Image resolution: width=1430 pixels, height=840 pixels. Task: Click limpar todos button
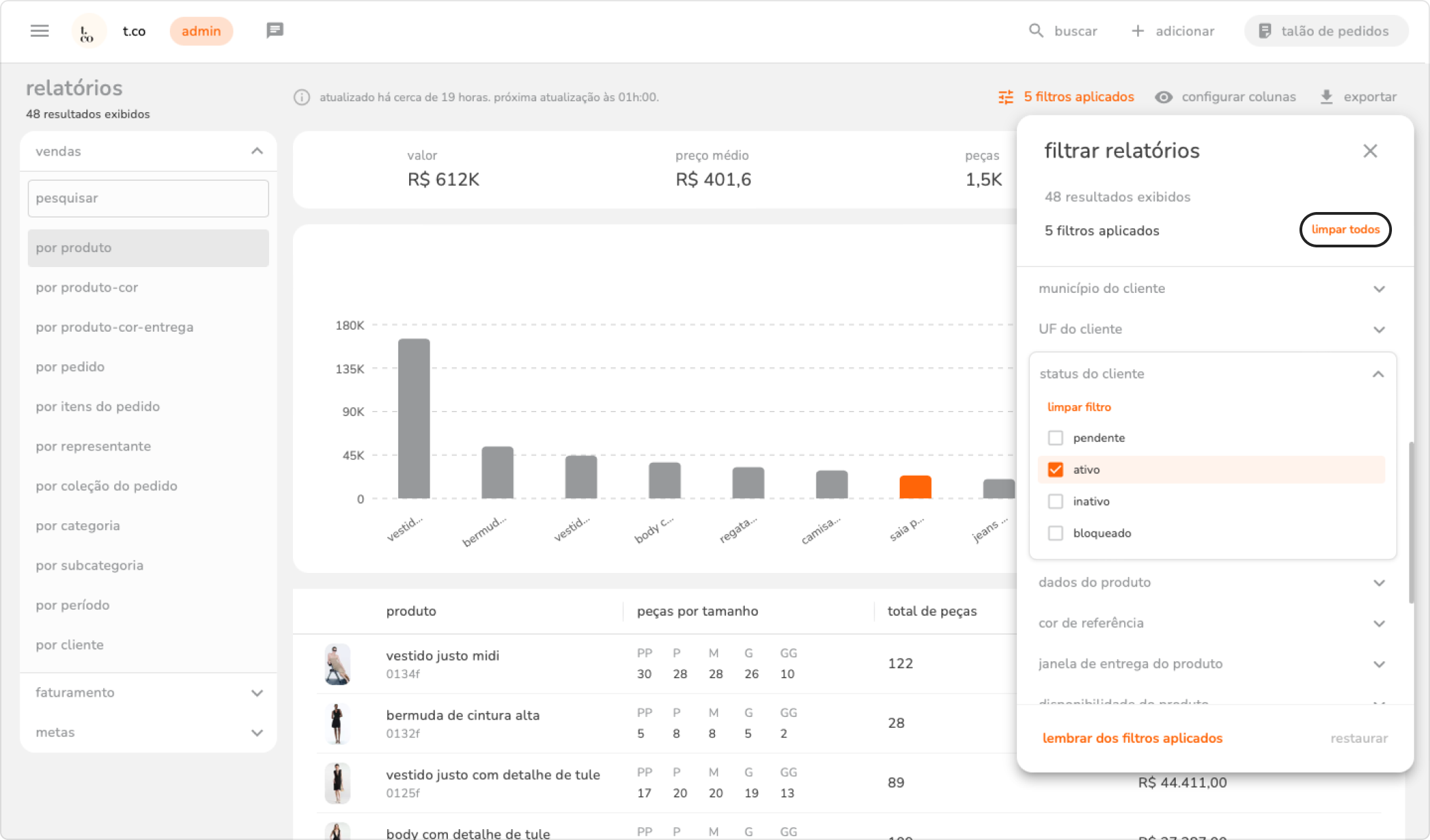[x=1345, y=230]
